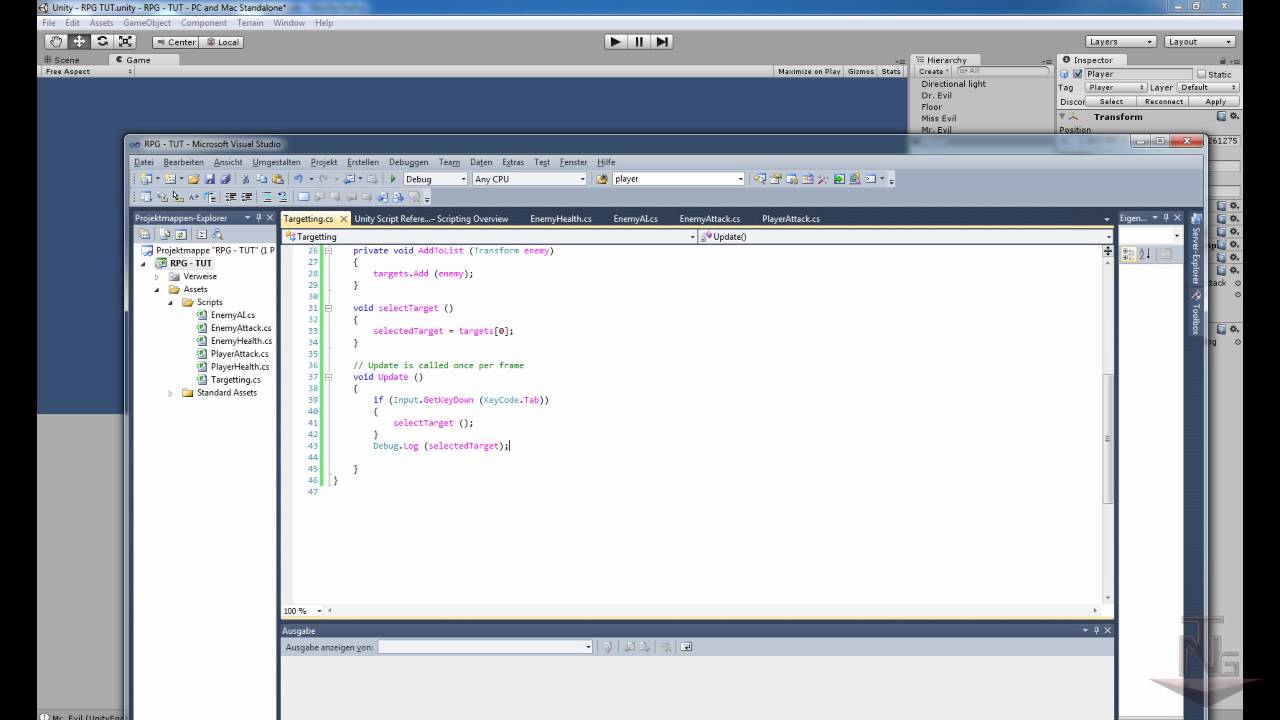Open PlayerHealth.cs in Solution Explorer

(x=240, y=367)
